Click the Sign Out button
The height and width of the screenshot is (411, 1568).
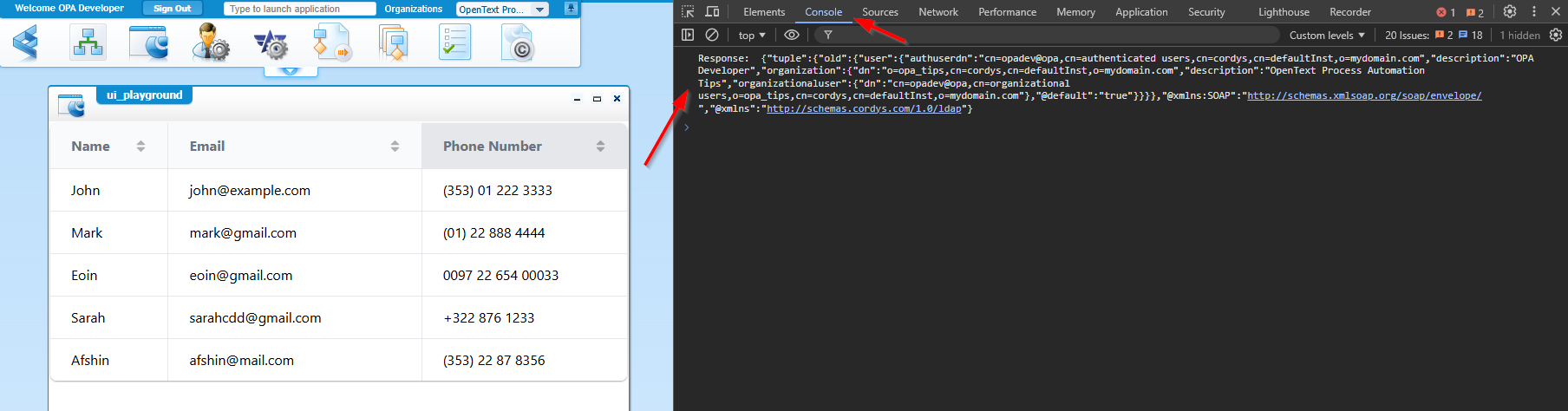click(x=172, y=9)
